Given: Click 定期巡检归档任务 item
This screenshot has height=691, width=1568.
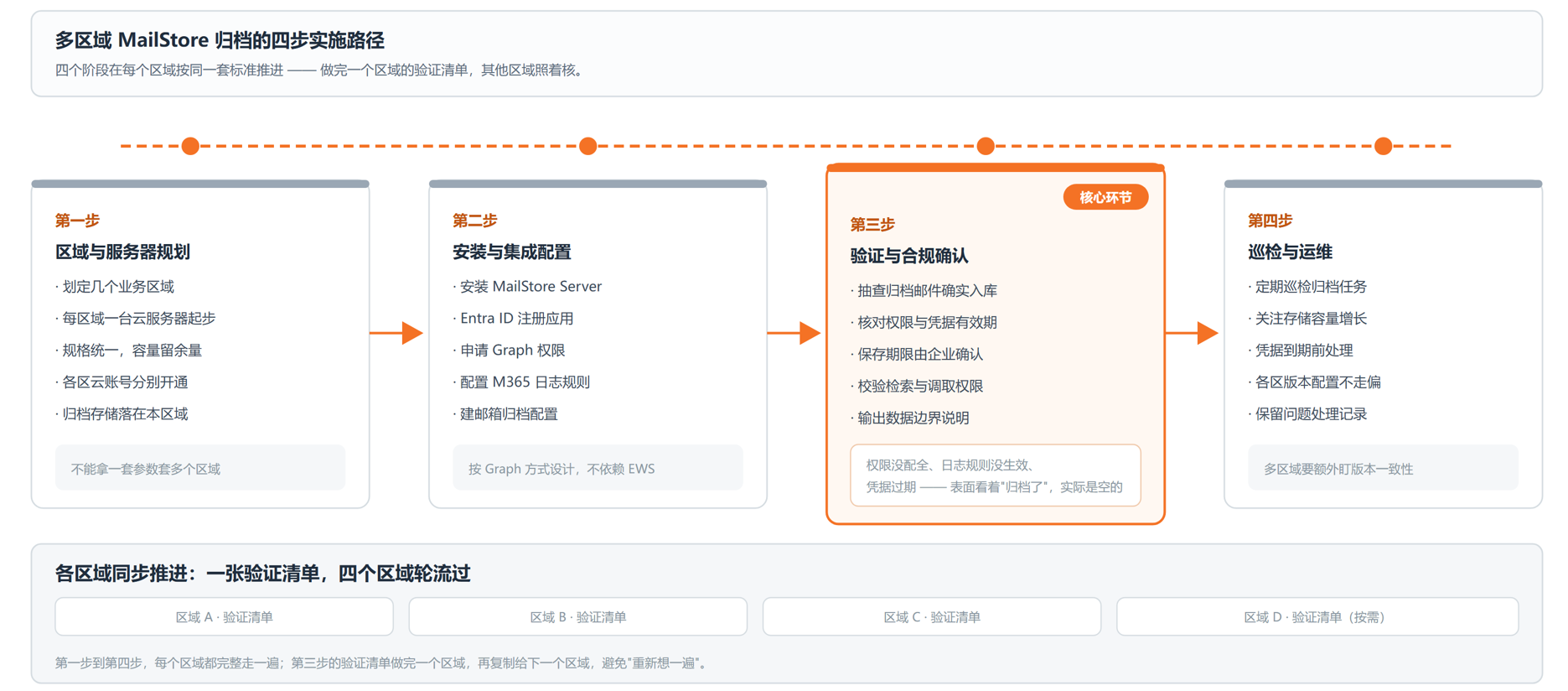Looking at the screenshot, I should tap(1308, 287).
